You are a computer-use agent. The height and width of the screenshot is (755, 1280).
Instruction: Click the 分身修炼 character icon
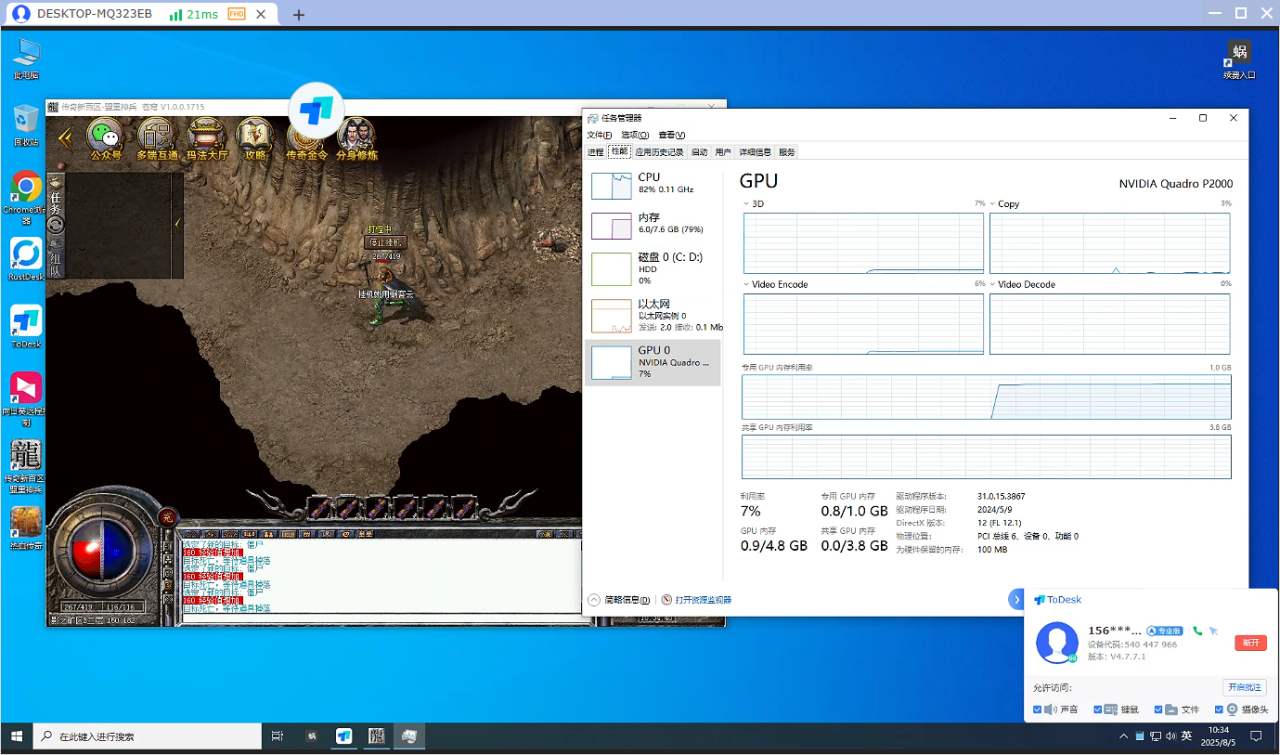click(356, 137)
